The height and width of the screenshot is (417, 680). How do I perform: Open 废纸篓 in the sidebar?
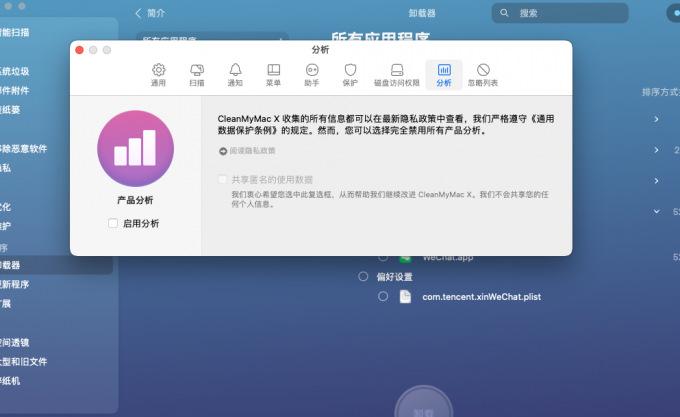tap(10, 110)
